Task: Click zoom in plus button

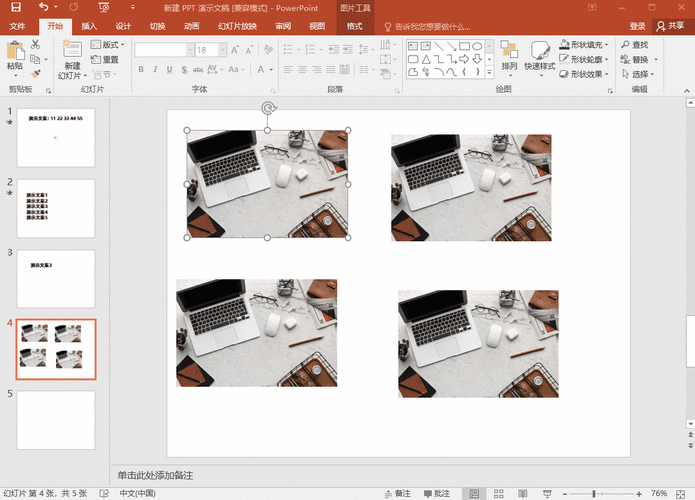Action: click(639, 494)
